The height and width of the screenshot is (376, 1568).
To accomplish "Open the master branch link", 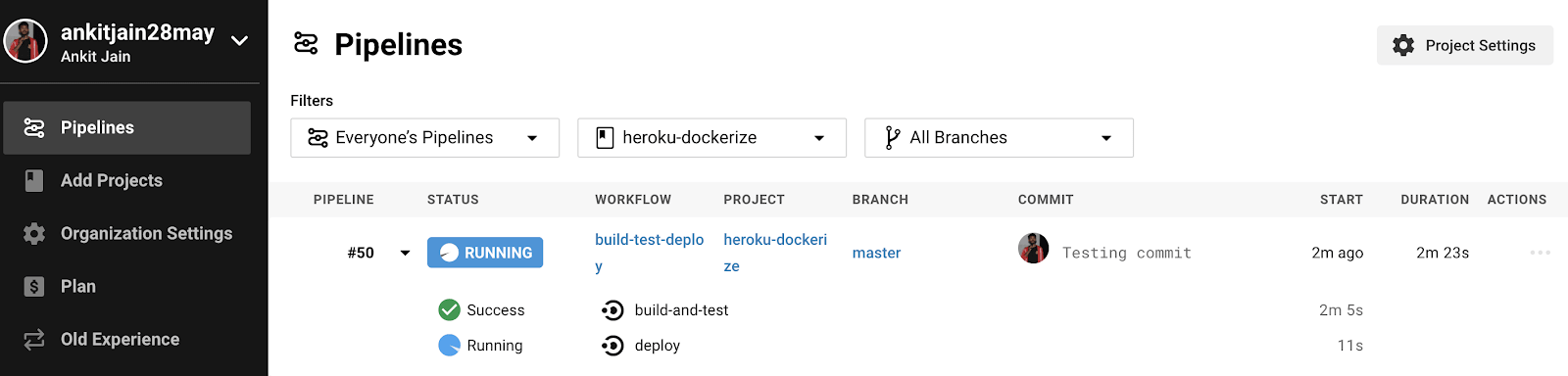I will [x=876, y=253].
